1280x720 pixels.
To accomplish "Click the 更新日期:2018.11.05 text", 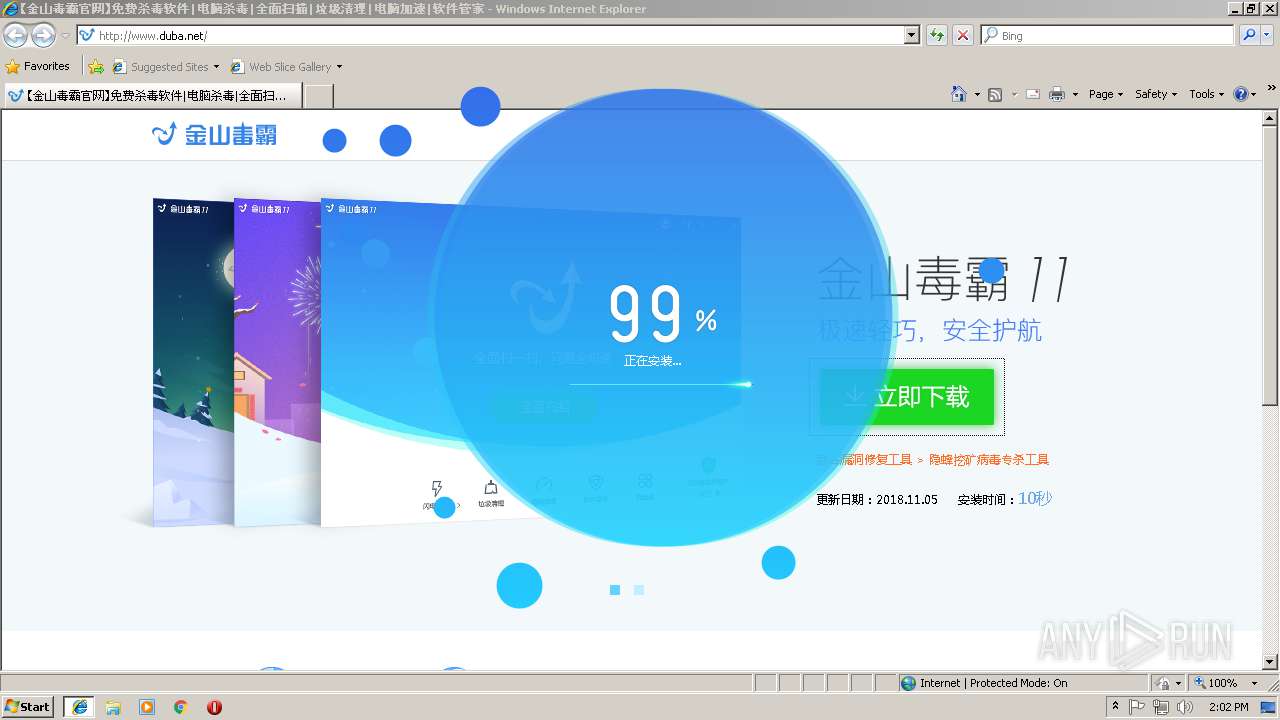I will tap(877, 499).
